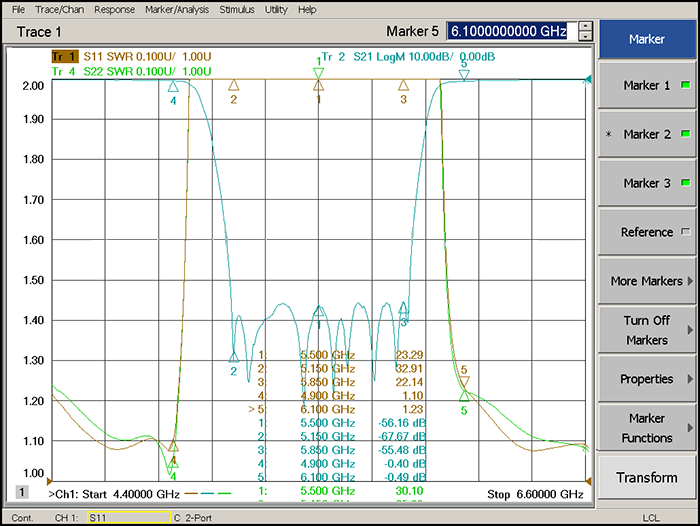Click brown marker 3 triangle at top

coord(404,85)
